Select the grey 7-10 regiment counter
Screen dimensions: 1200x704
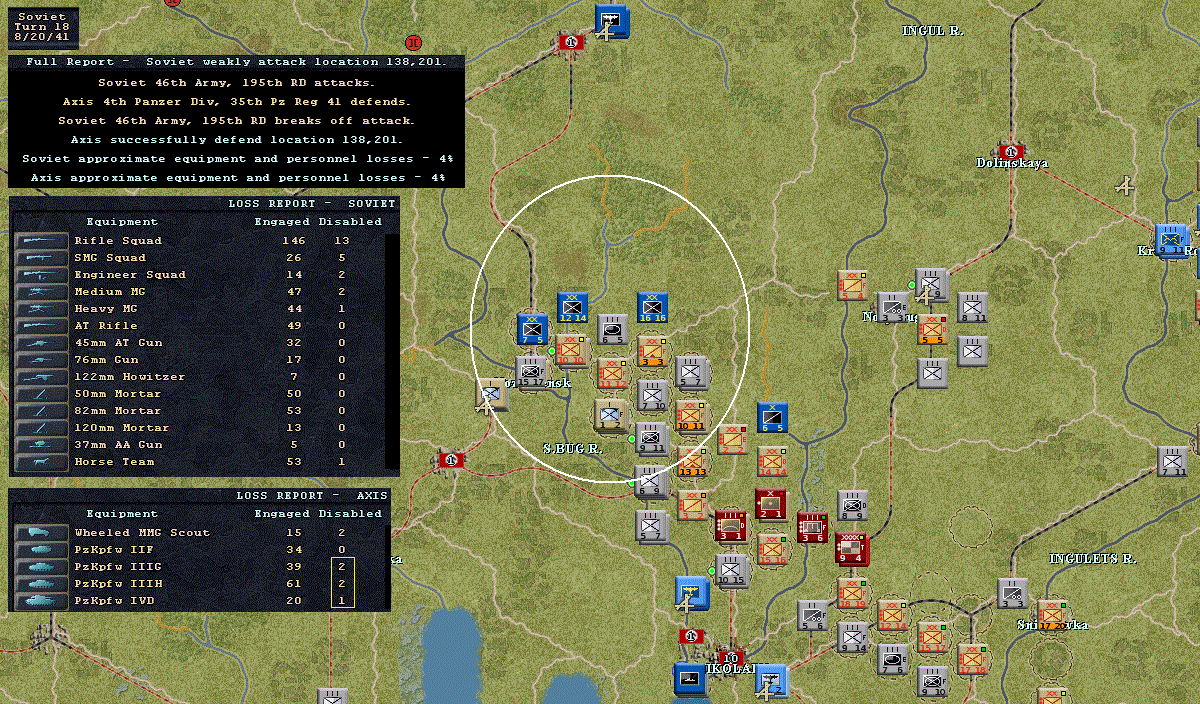pos(652,393)
